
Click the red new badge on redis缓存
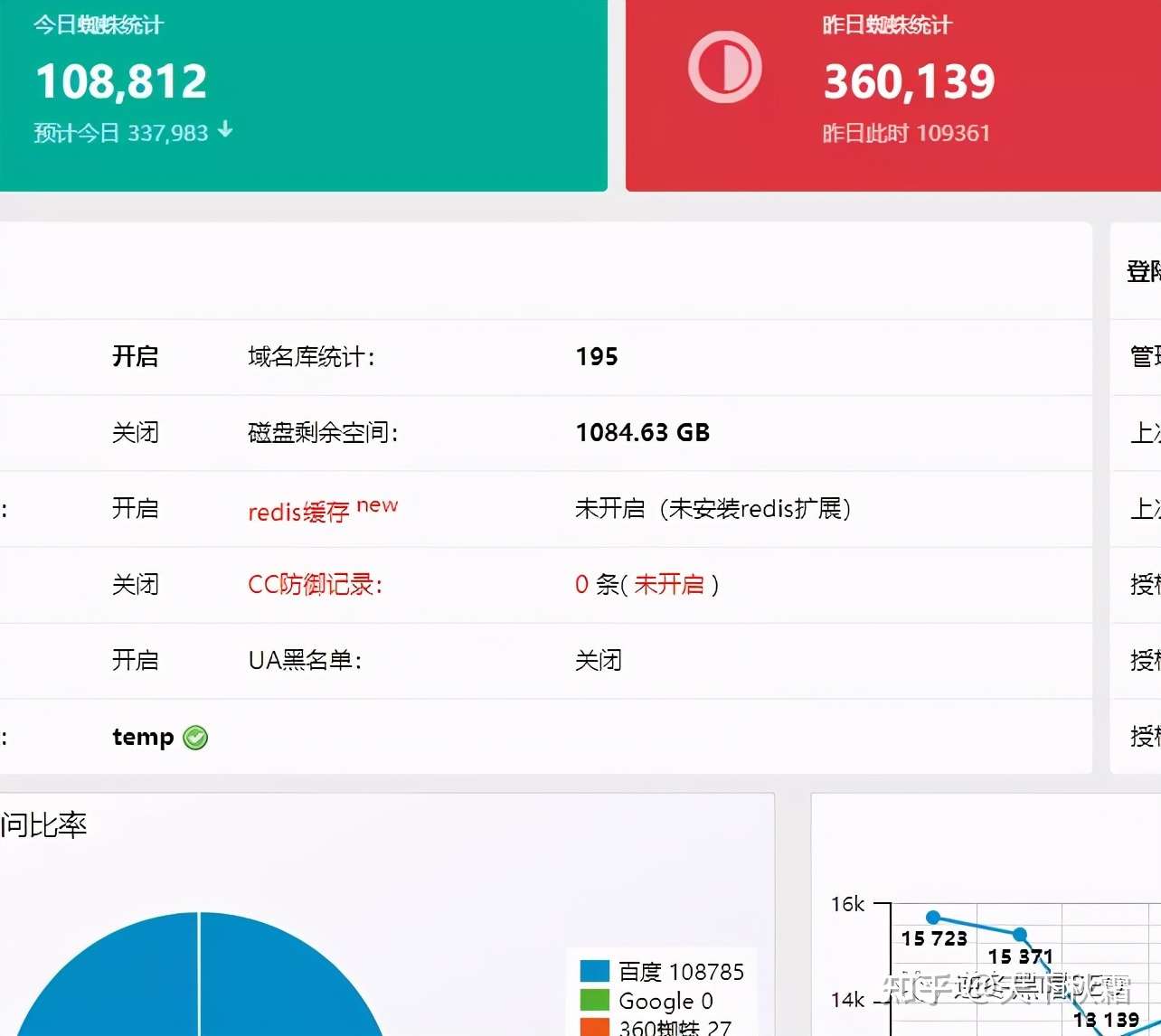pos(377,504)
